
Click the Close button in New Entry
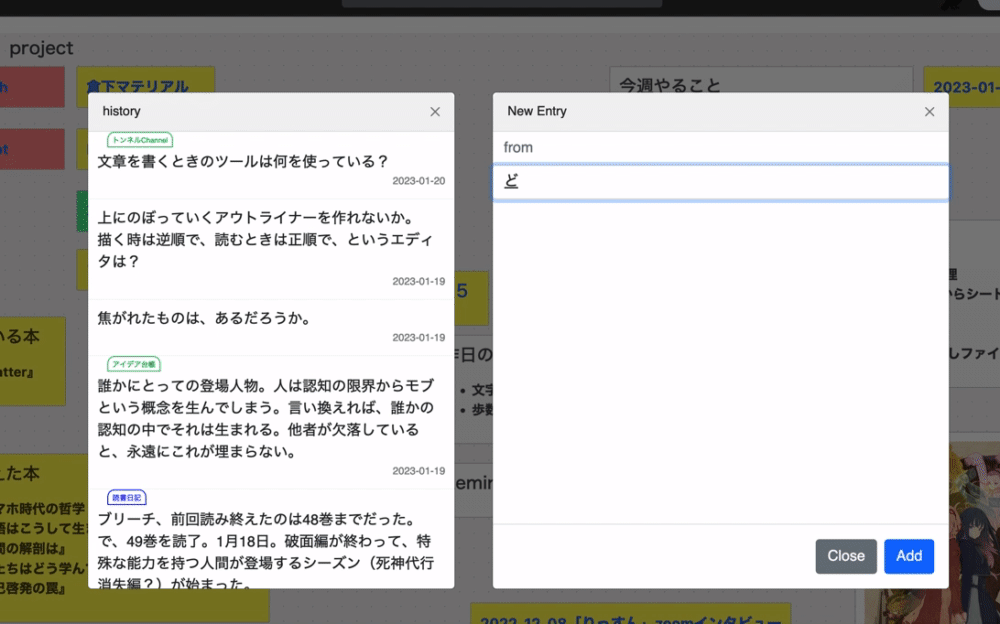click(x=846, y=556)
